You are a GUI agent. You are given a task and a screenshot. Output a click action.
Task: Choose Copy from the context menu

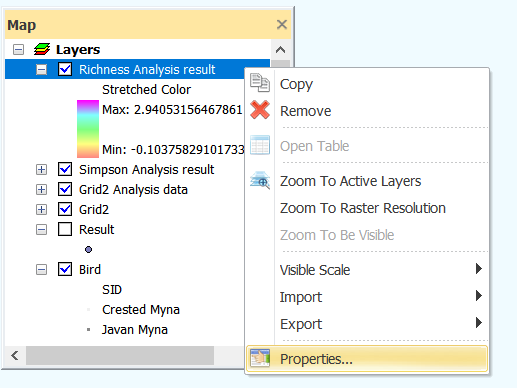(x=367, y=84)
